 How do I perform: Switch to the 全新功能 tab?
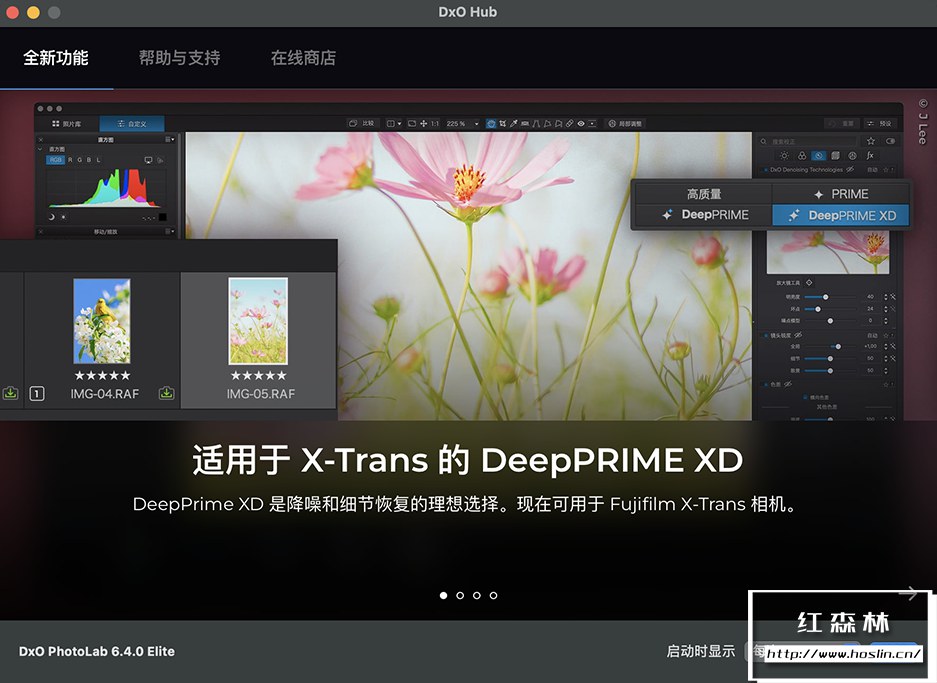point(56,58)
